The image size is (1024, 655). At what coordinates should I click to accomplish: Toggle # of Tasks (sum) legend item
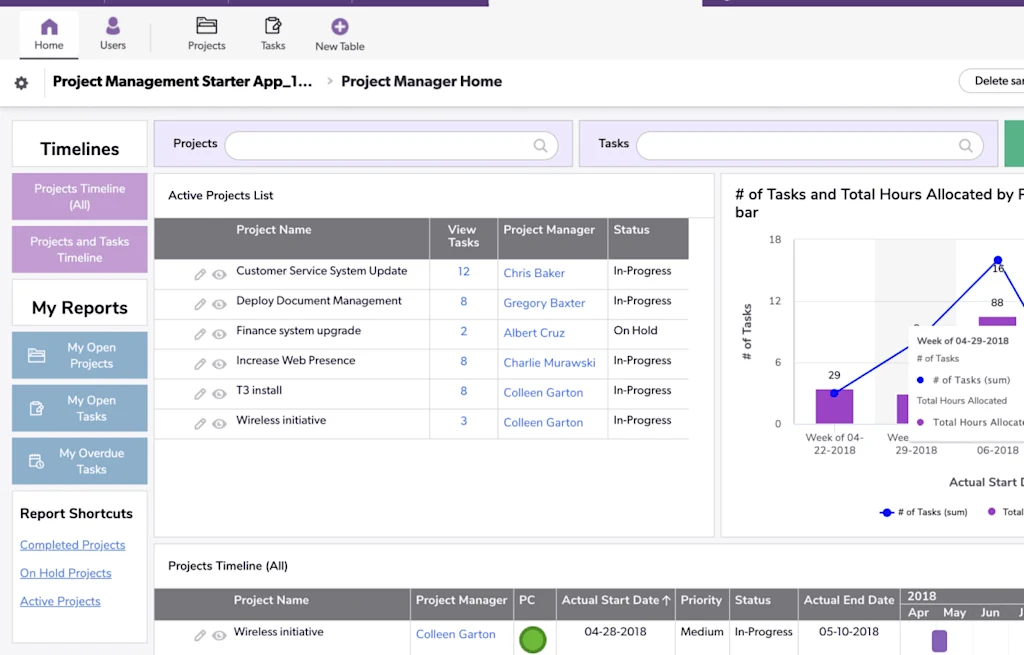pos(923,512)
